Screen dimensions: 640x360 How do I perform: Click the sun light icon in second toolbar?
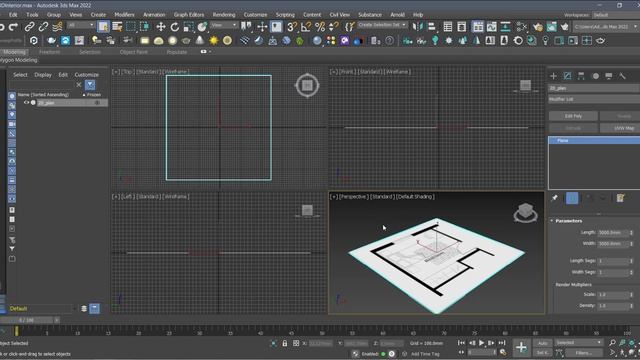[x=213, y=40]
